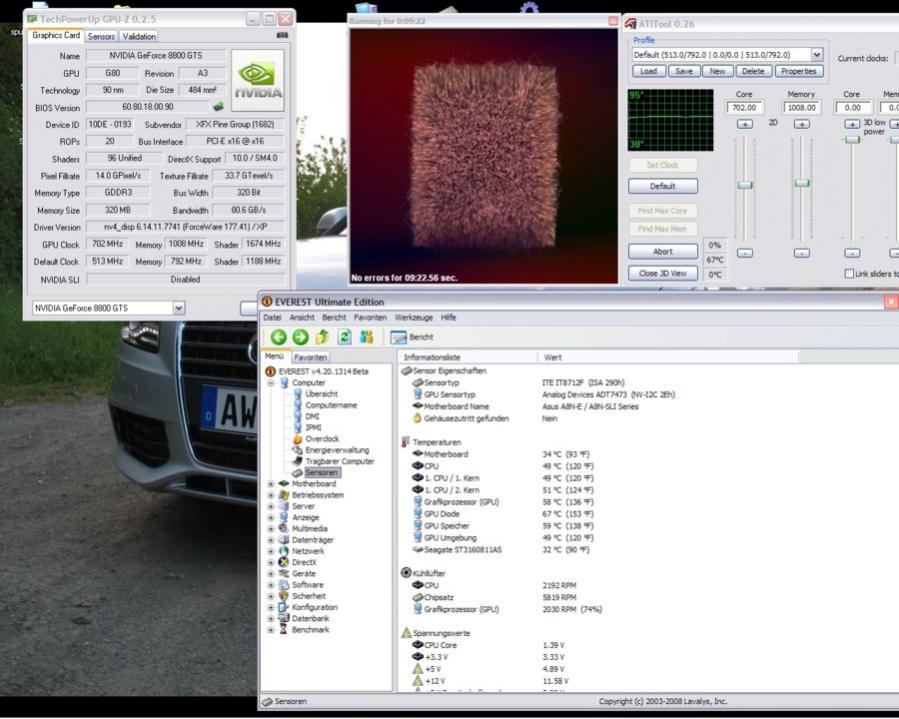Collapse the Computer tree node
Screen dimensions: 899x719
tap(271, 382)
